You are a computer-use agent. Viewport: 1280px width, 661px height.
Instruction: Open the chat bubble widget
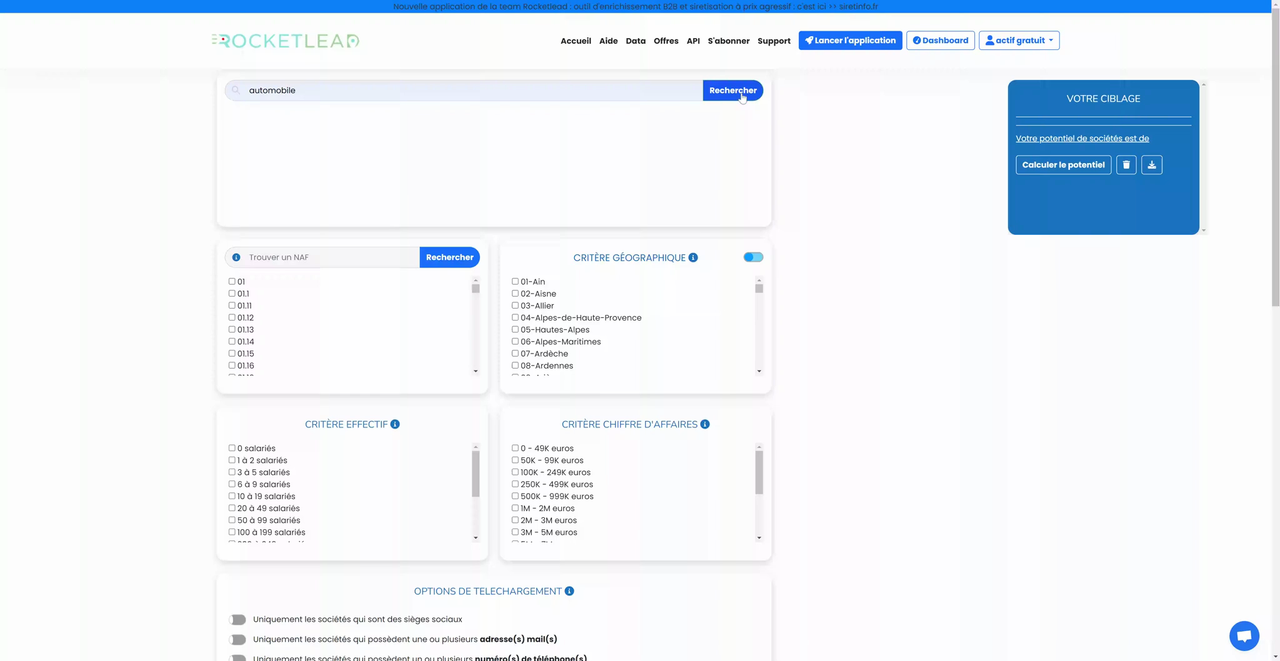pos(1244,636)
